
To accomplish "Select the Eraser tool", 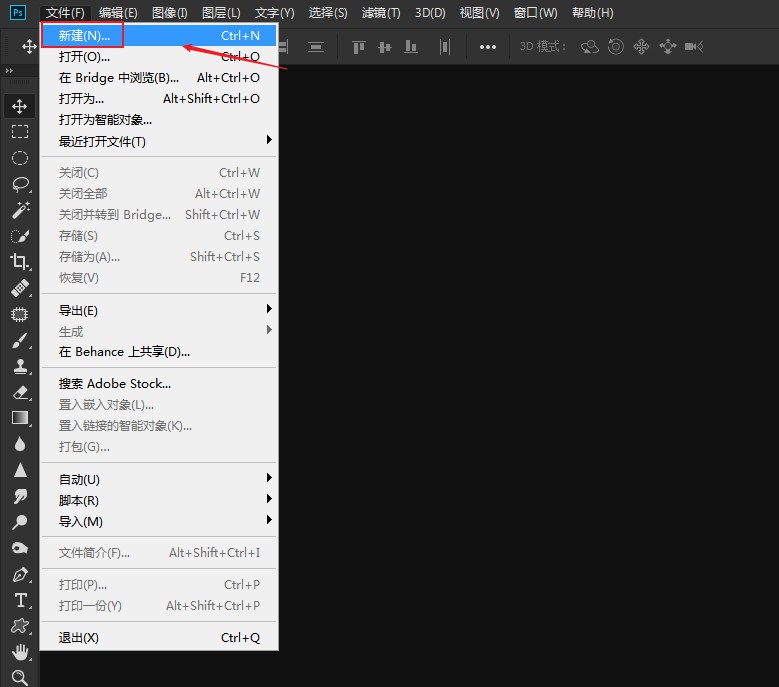I will coord(20,392).
